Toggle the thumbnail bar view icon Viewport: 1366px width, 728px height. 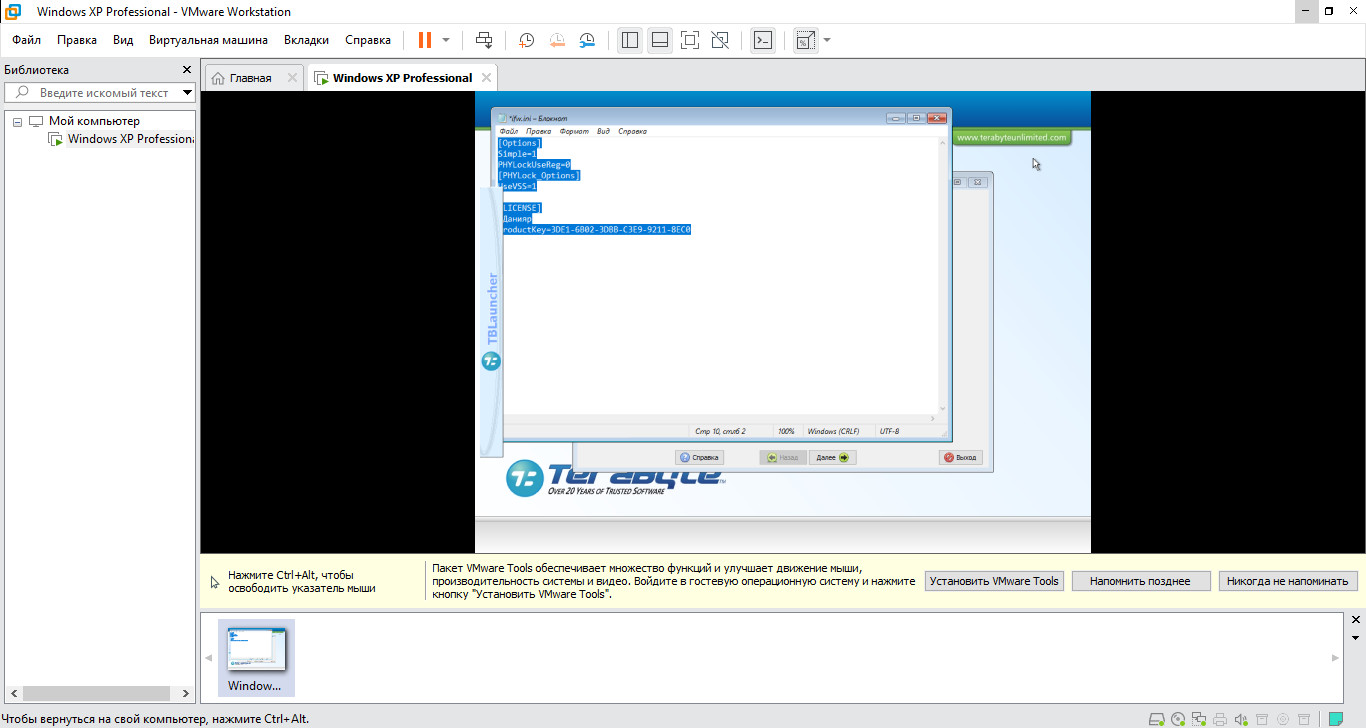coord(659,40)
